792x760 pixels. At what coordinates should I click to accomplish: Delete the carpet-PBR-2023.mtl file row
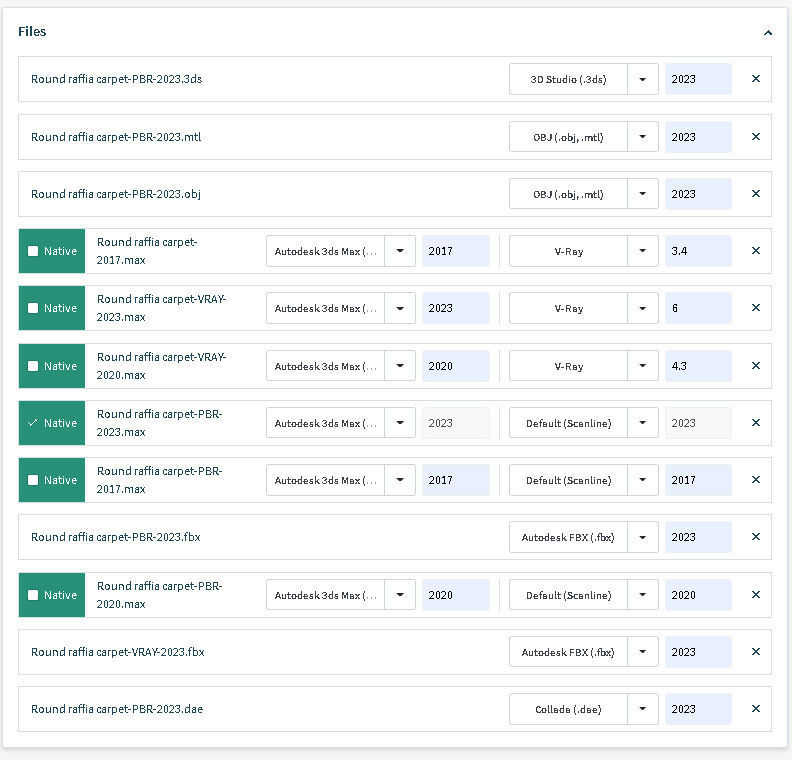click(755, 137)
